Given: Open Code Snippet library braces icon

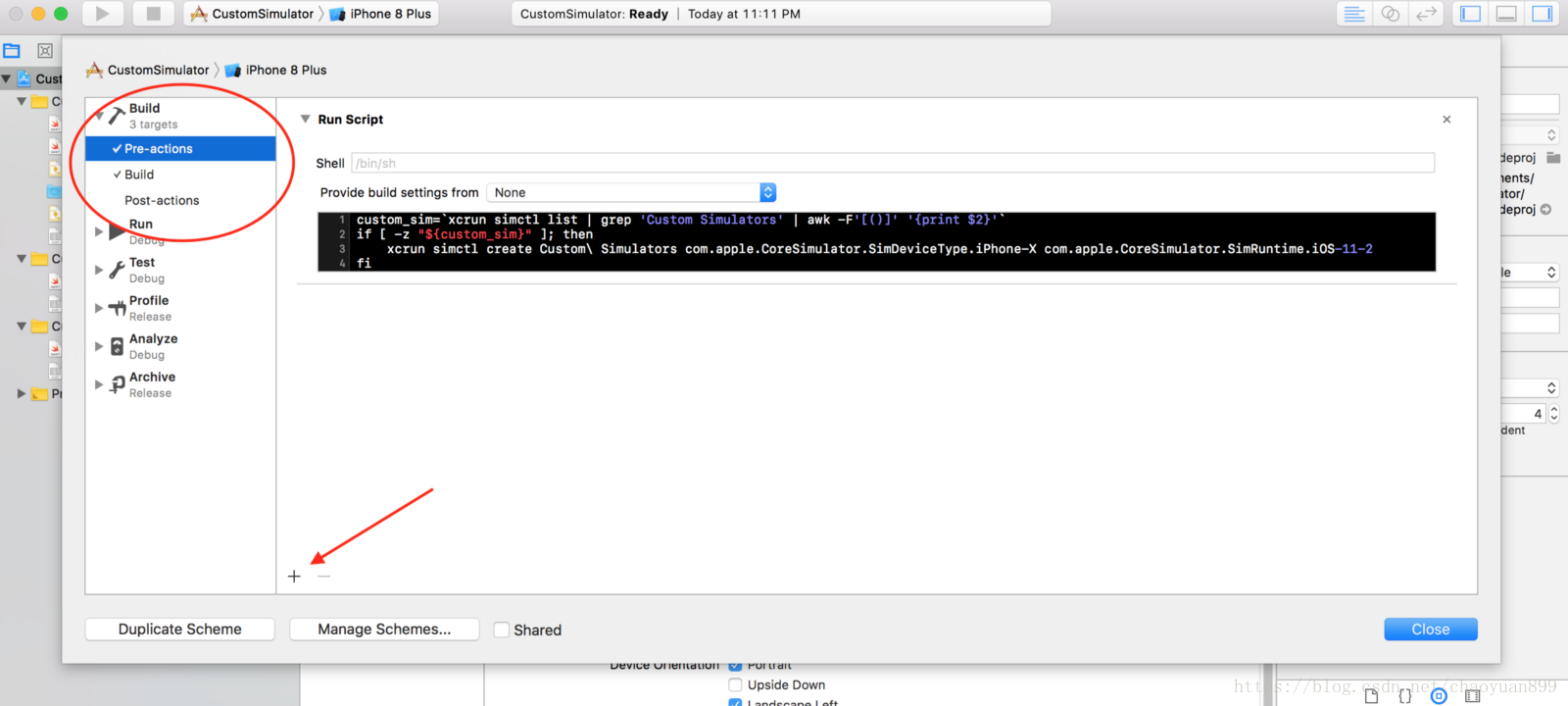Looking at the screenshot, I should pos(1404,696).
